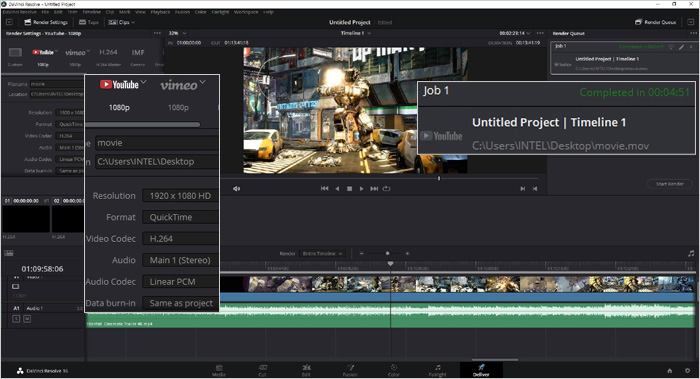Image resolution: width=700 pixels, height=379 pixels.
Task: Choose the H.264 Master render preset
Action: (x=108, y=57)
